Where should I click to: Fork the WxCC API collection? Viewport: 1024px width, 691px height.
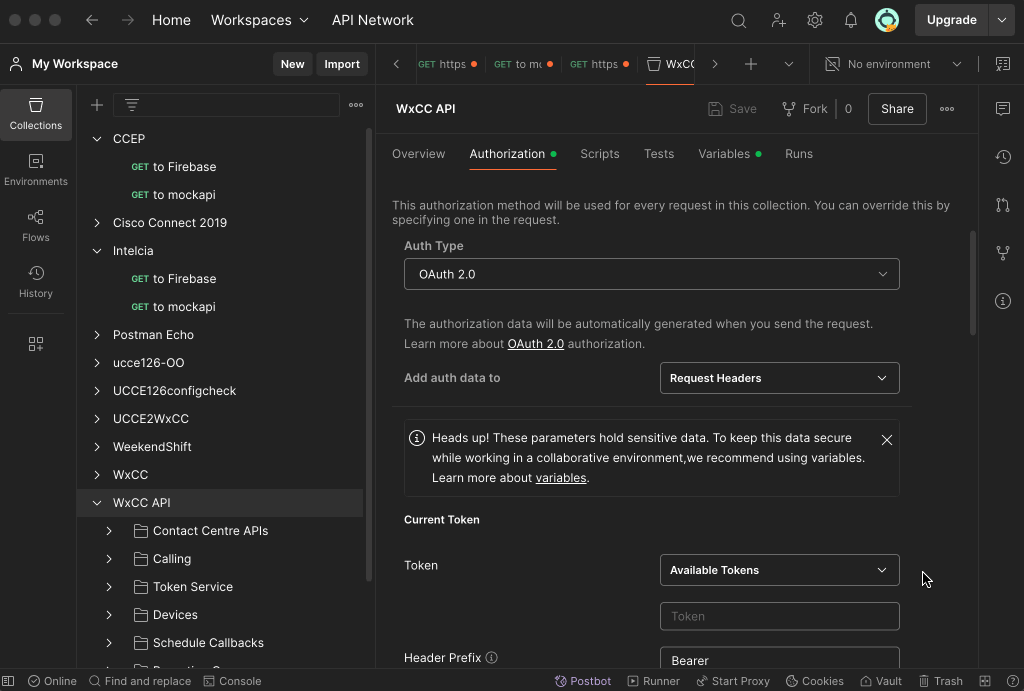[805, 109]
